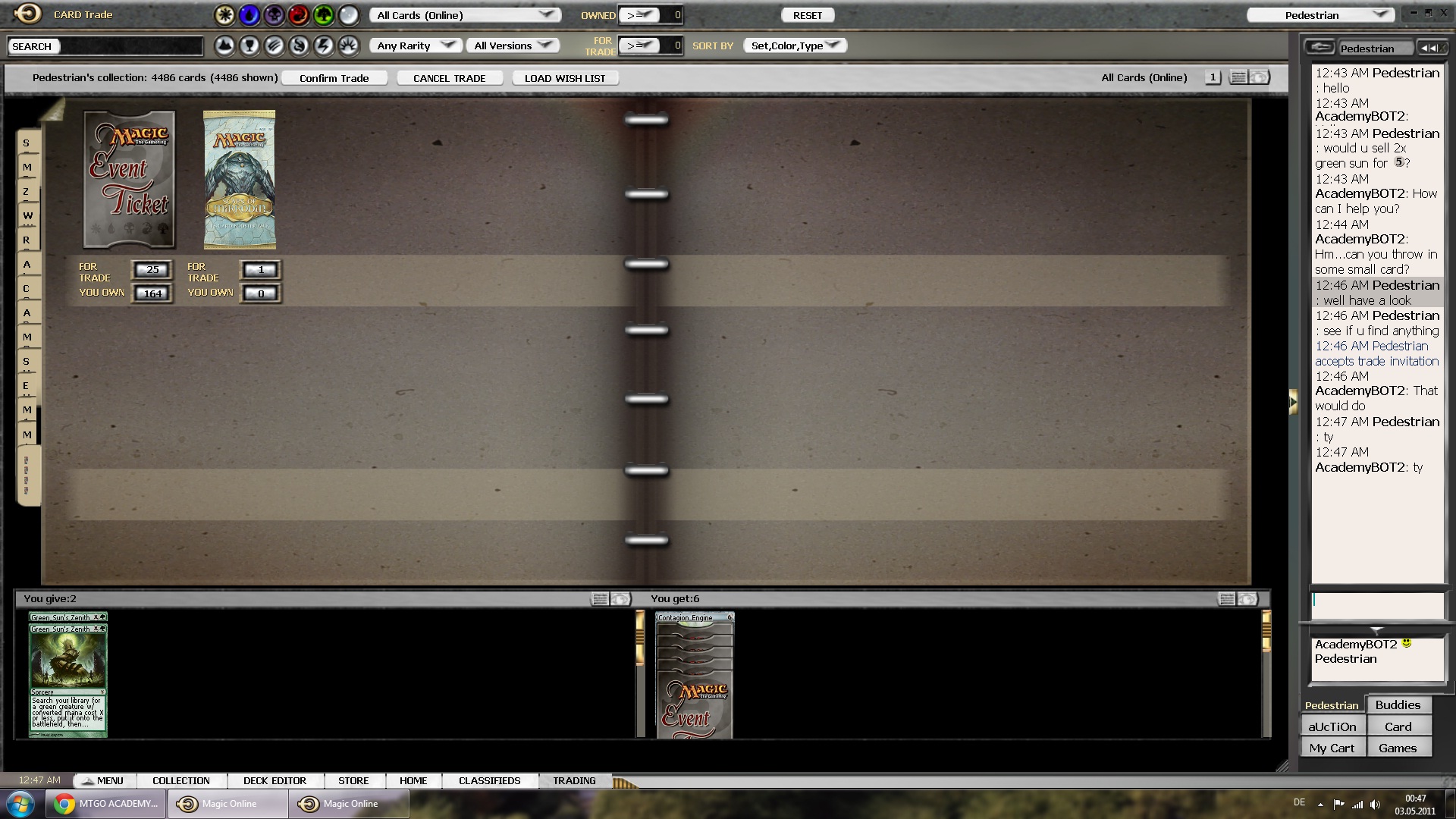
Task: Toggle the white mana color filter
Action: 224,14
